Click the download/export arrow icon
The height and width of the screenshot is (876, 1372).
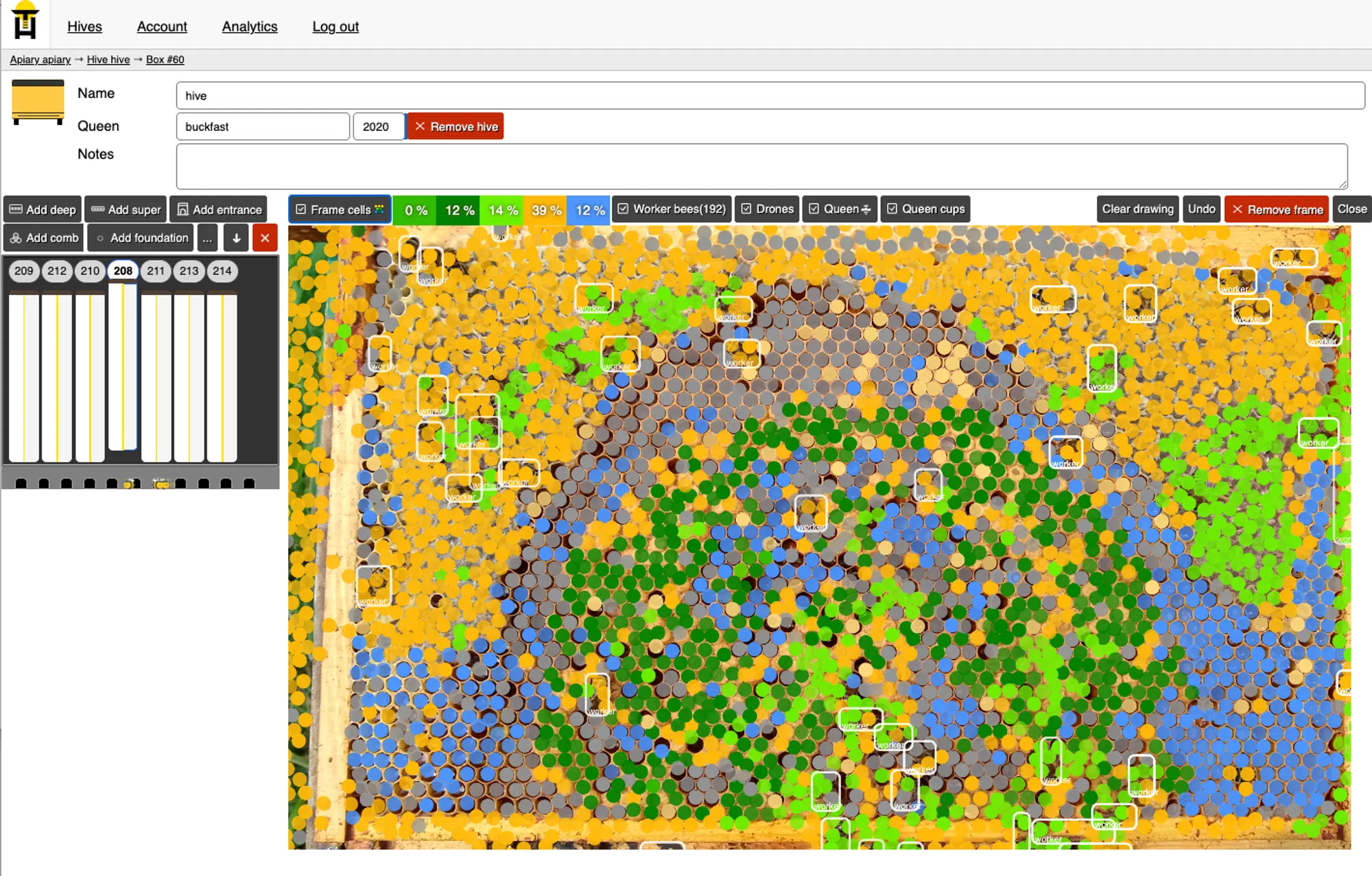coord(236,237)
